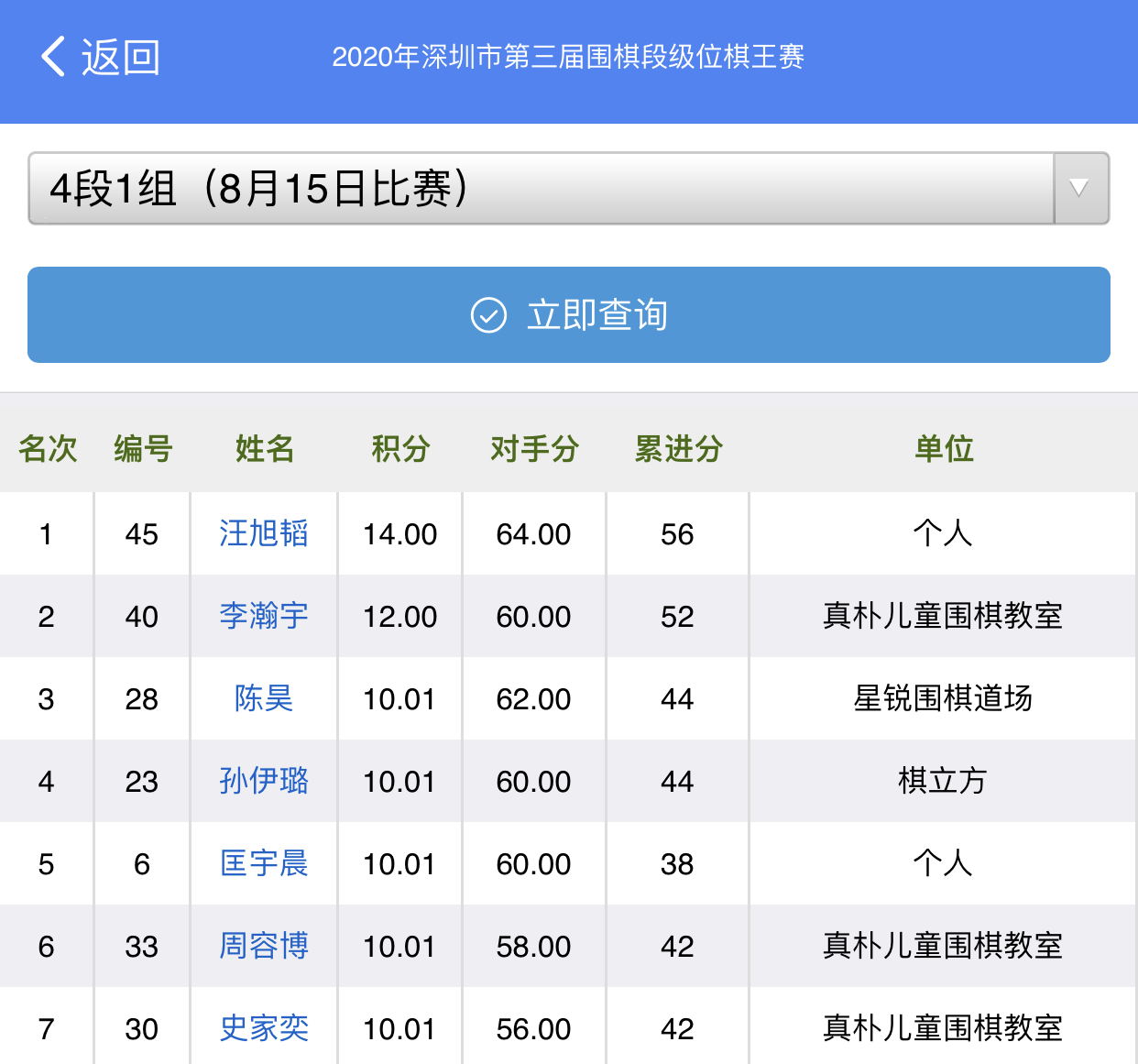Viewport: 1138px width, 1064px height.
Task: Click the tournament title in header
Action: click(x=568, y=57)
